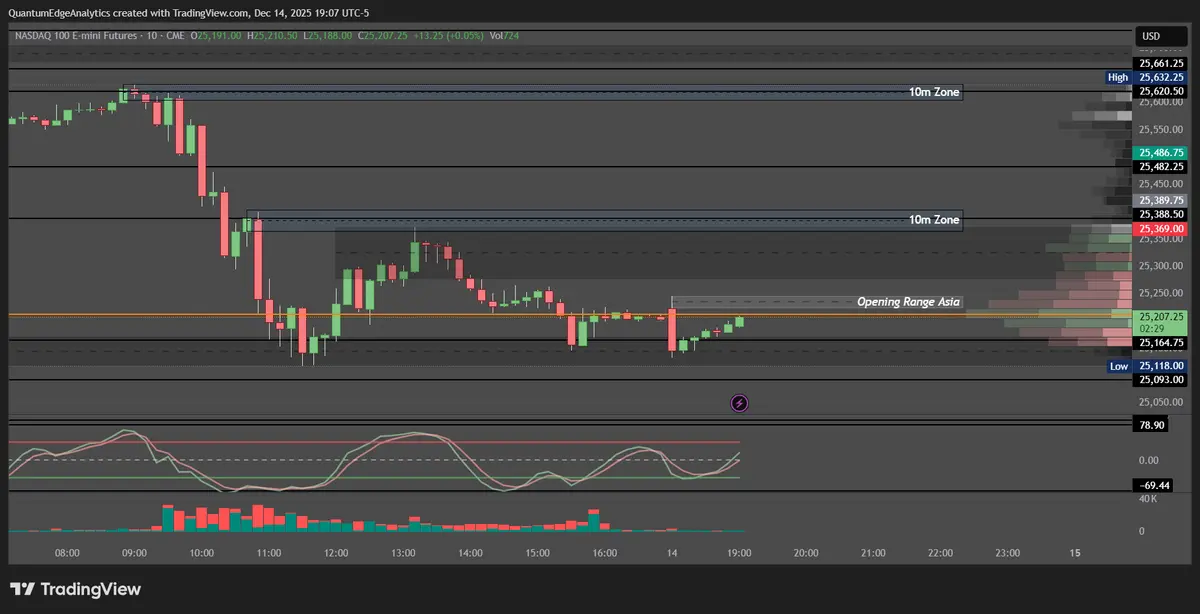The image size is (1200, 614).
Task: Click the 25,300.00 axis value
Action: pyautogui.click(x=1161, y=266)
